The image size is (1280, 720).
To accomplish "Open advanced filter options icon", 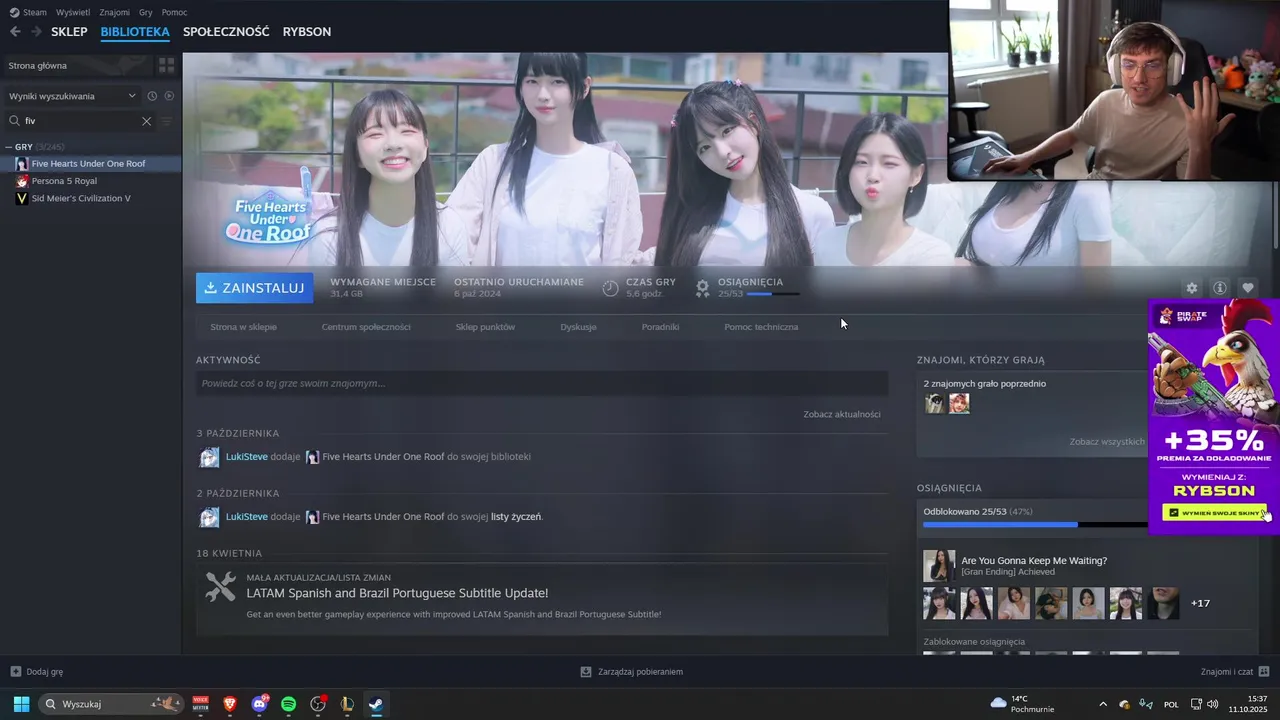I will [x=167, y=121].
